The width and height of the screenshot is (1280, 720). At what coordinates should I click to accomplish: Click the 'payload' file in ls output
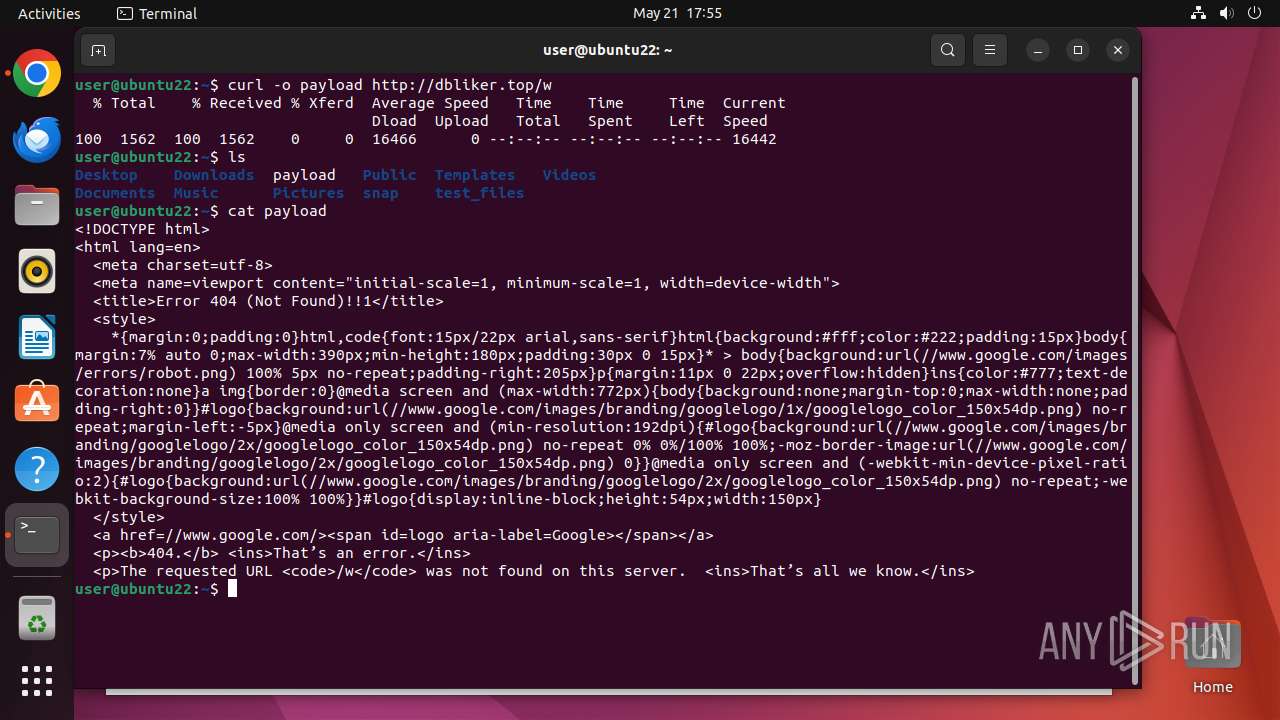click(x=304, y=175)
